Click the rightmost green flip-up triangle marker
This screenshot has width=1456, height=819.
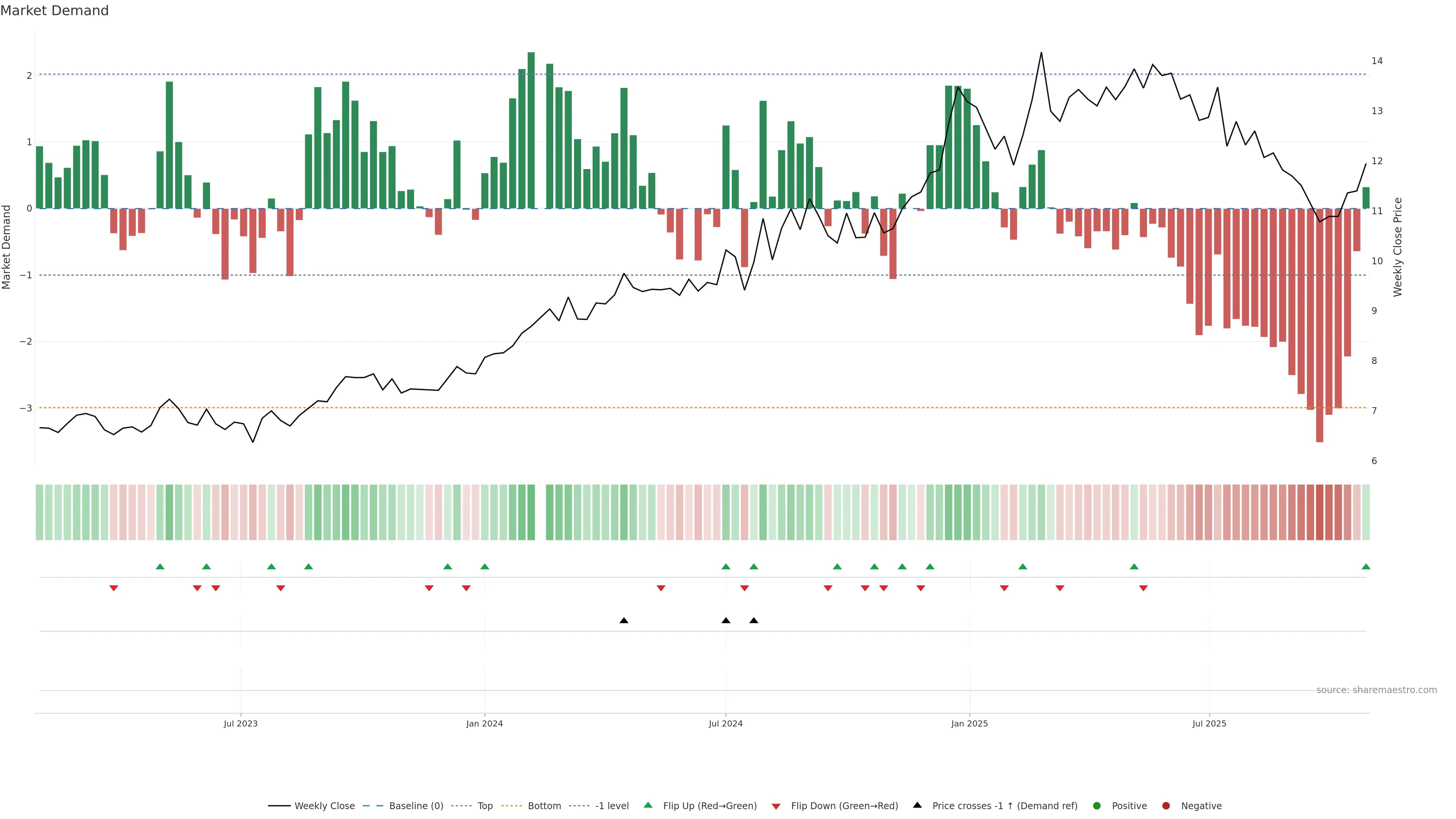(x=1365, y=567)
